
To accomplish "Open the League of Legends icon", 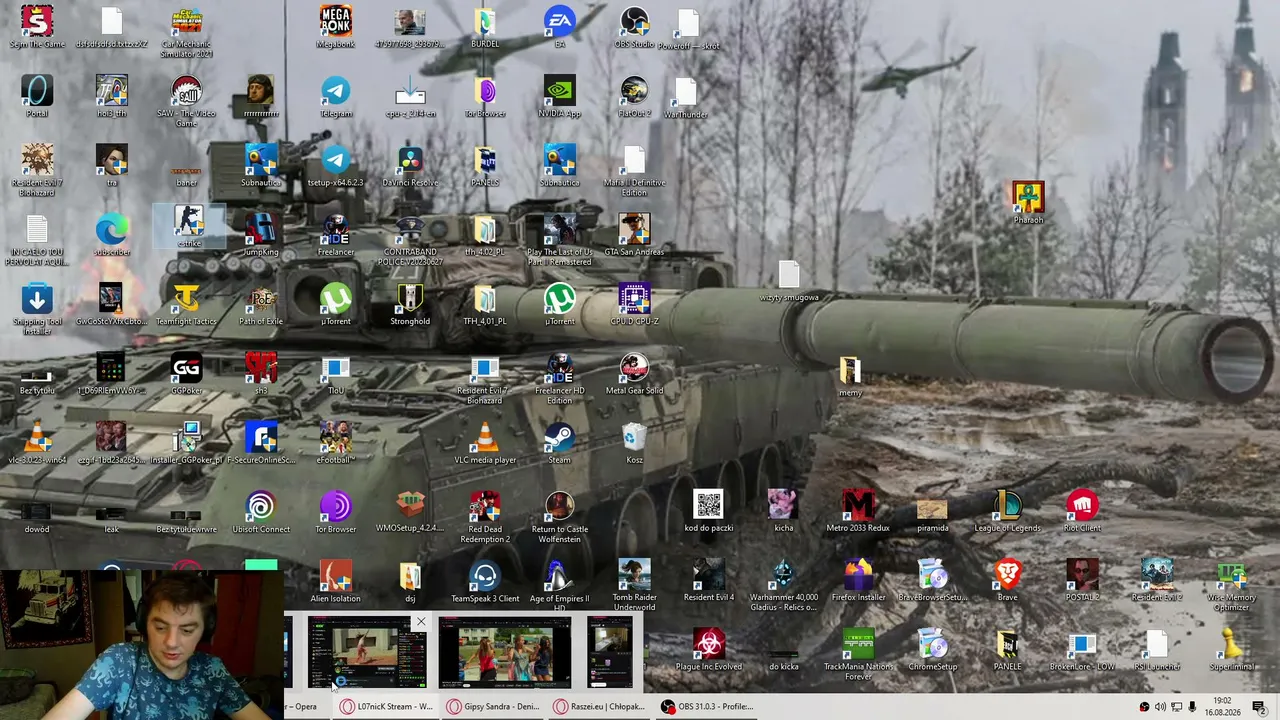I will pos(1007,511).
